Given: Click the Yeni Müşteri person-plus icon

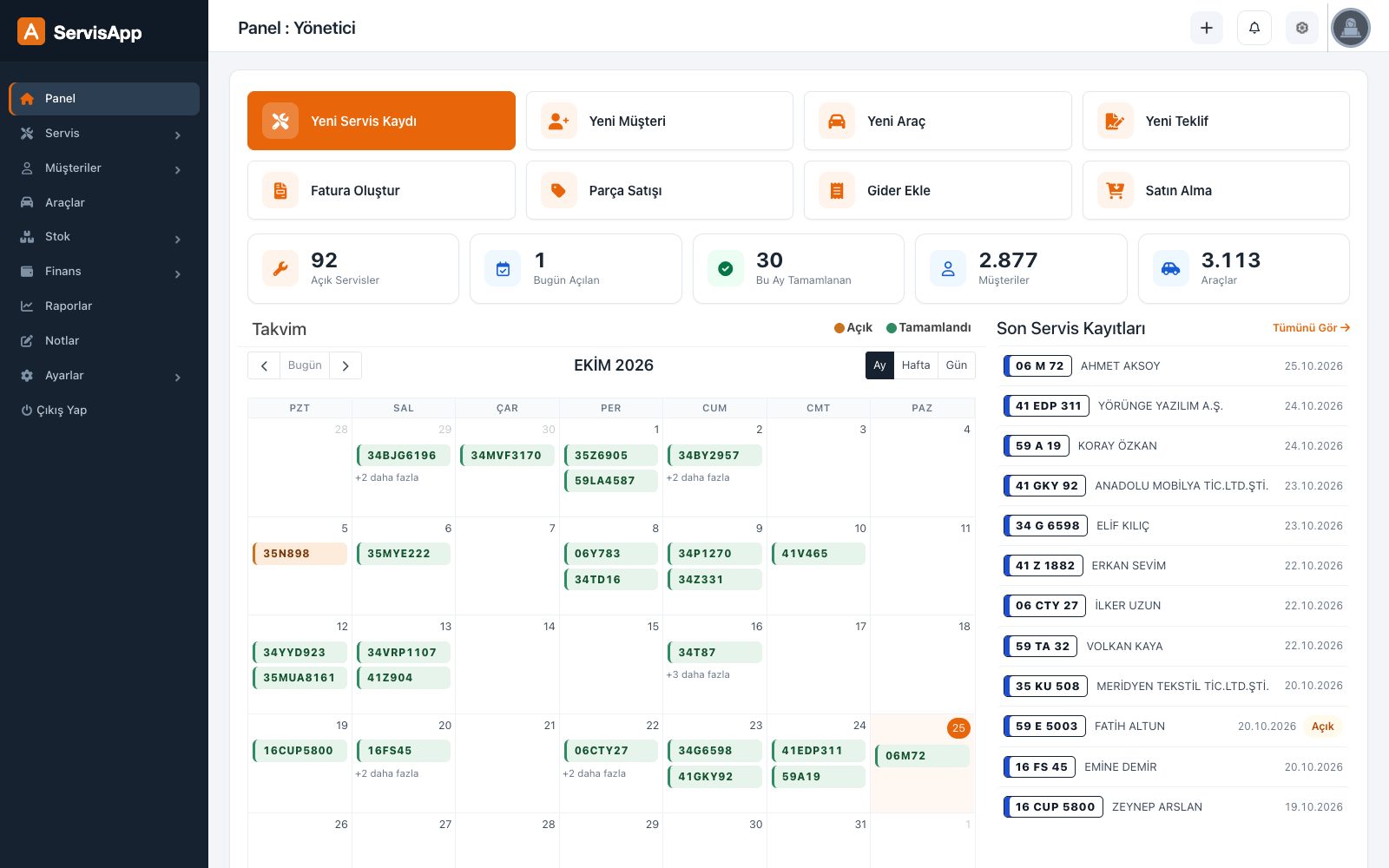Looking at the screenshot, I should click(559, 122).
